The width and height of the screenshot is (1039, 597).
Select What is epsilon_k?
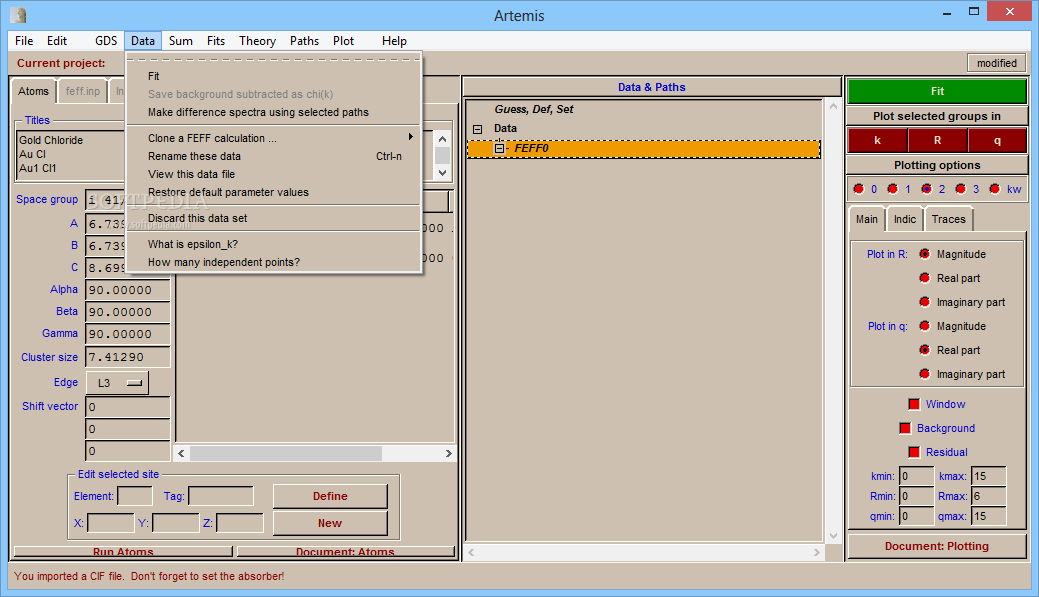click(x=274, y=244)
